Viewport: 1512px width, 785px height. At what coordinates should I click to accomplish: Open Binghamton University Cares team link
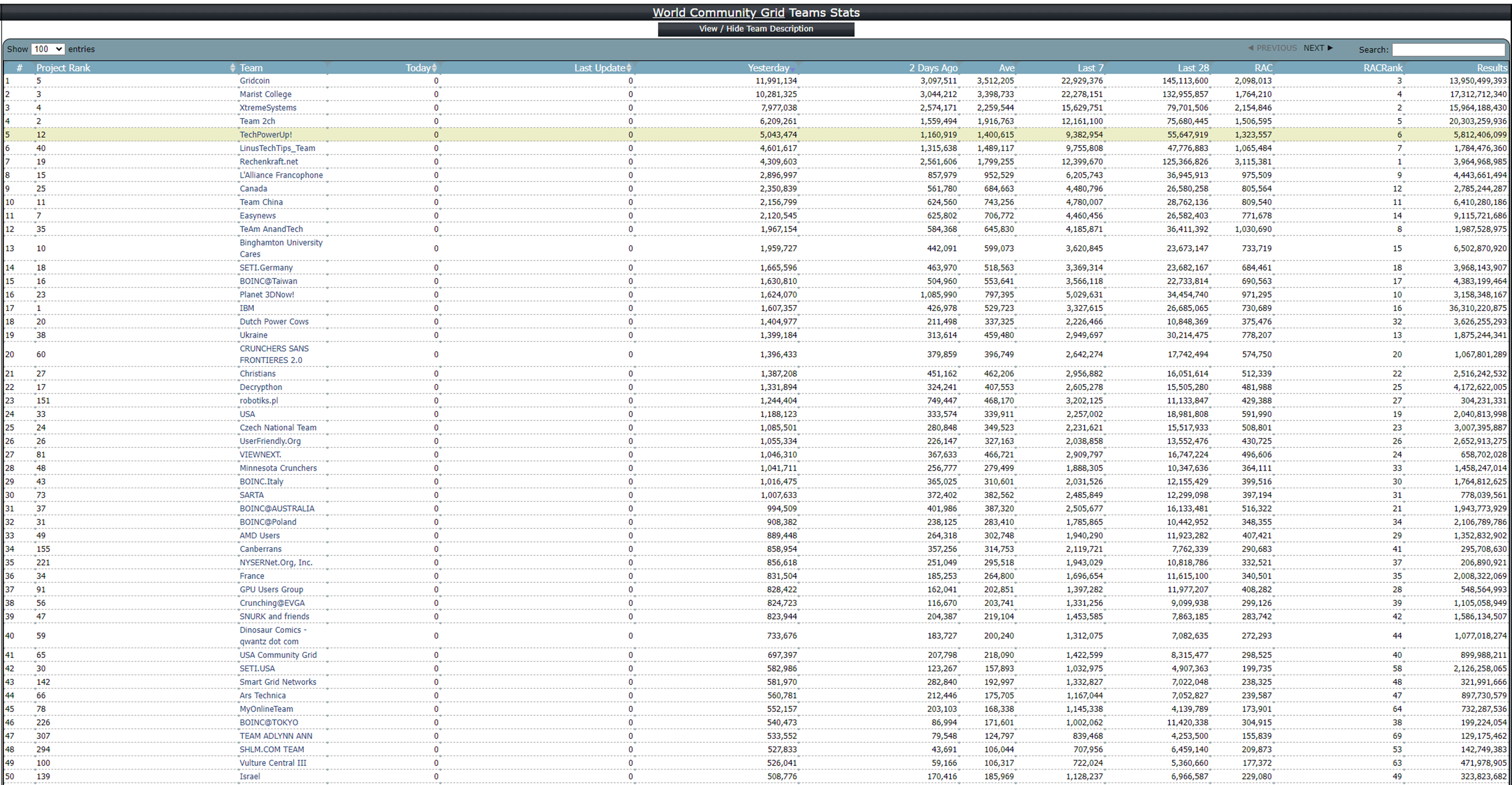281,248
